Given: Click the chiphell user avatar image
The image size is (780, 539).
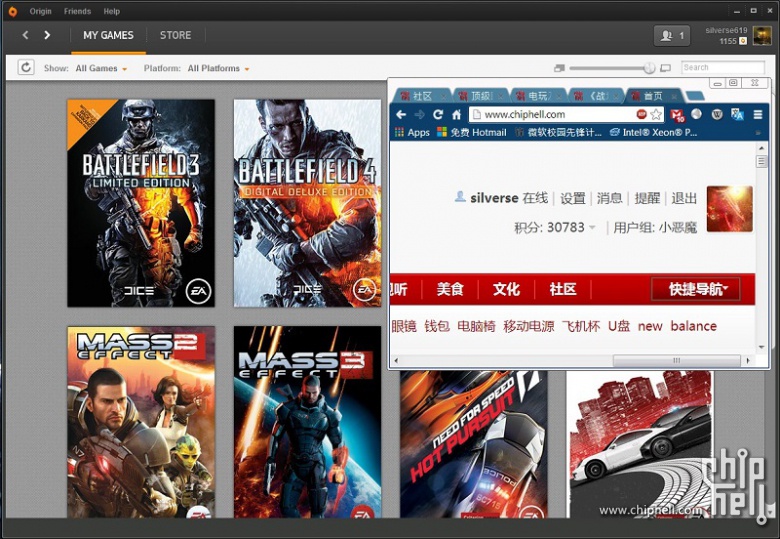Looking at the screenshot, I should [x=729, y=209].
